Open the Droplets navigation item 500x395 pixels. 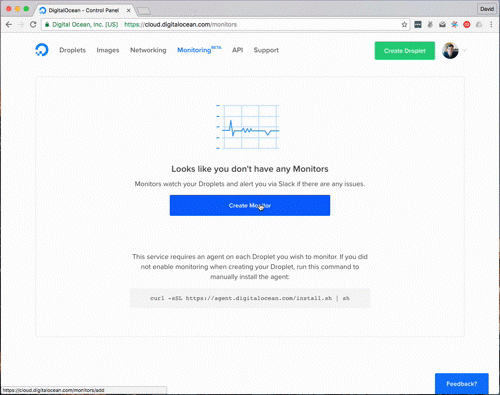(x=72, y=50)
